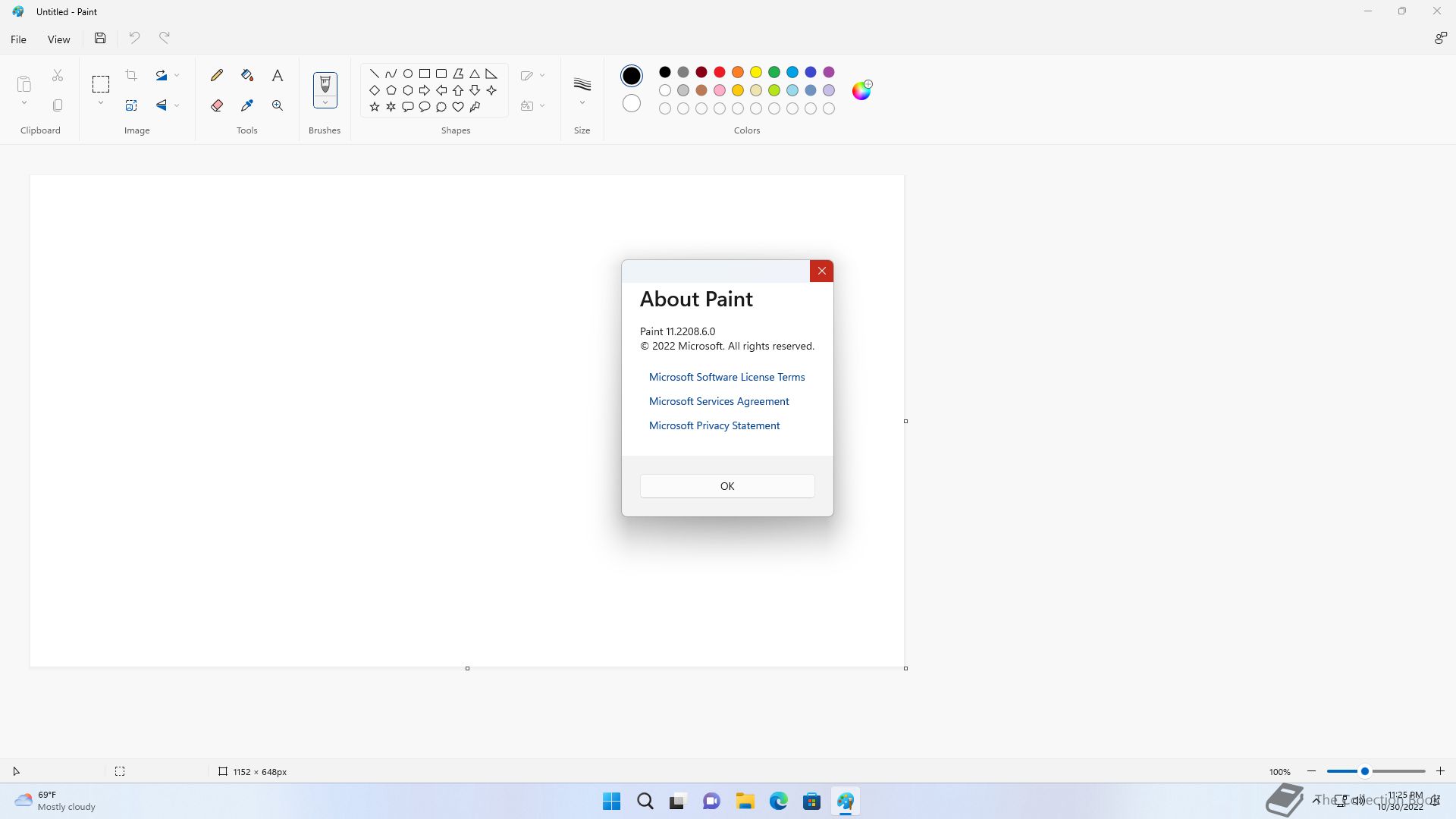1456x819 pixels.
Task: Open the weather widget showing 69°F
Action: coord(55,801)
